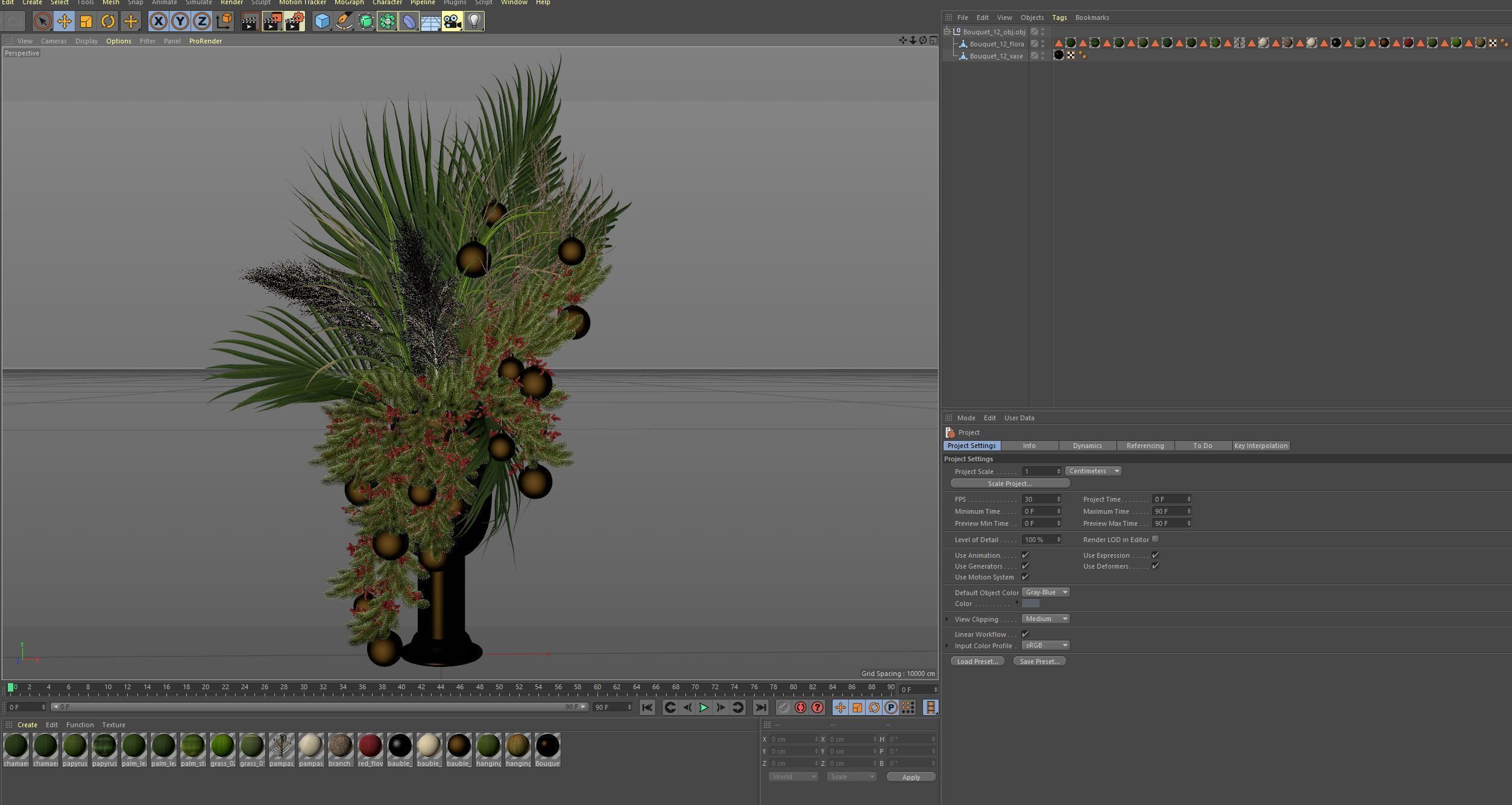Select the red_flower material sphere
The width and height of the screenshot is (1512, 805).
click(370, 746)
